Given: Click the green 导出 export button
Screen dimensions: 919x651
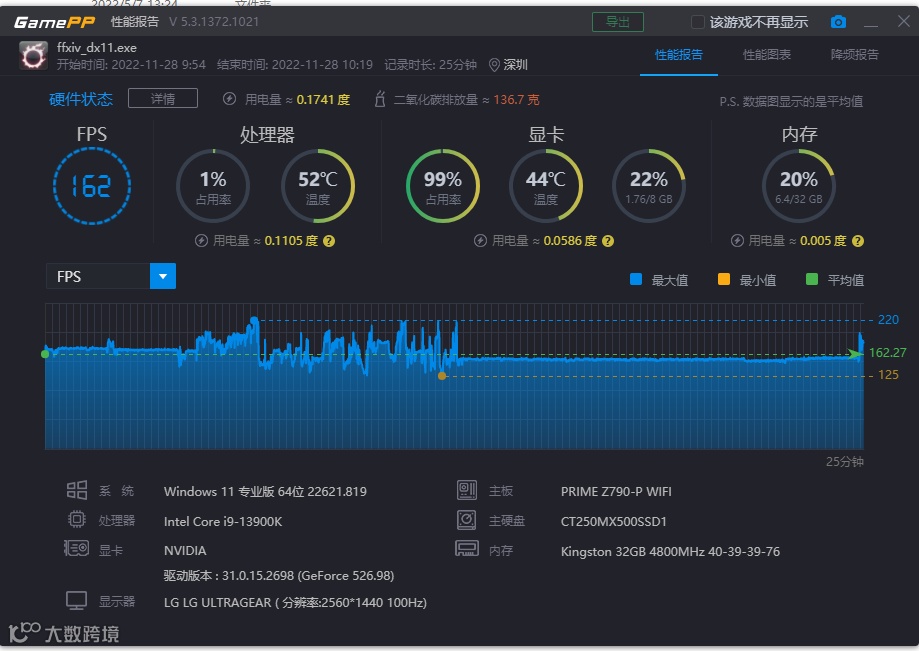Looking at the screenshot, I should click(618, 22).
